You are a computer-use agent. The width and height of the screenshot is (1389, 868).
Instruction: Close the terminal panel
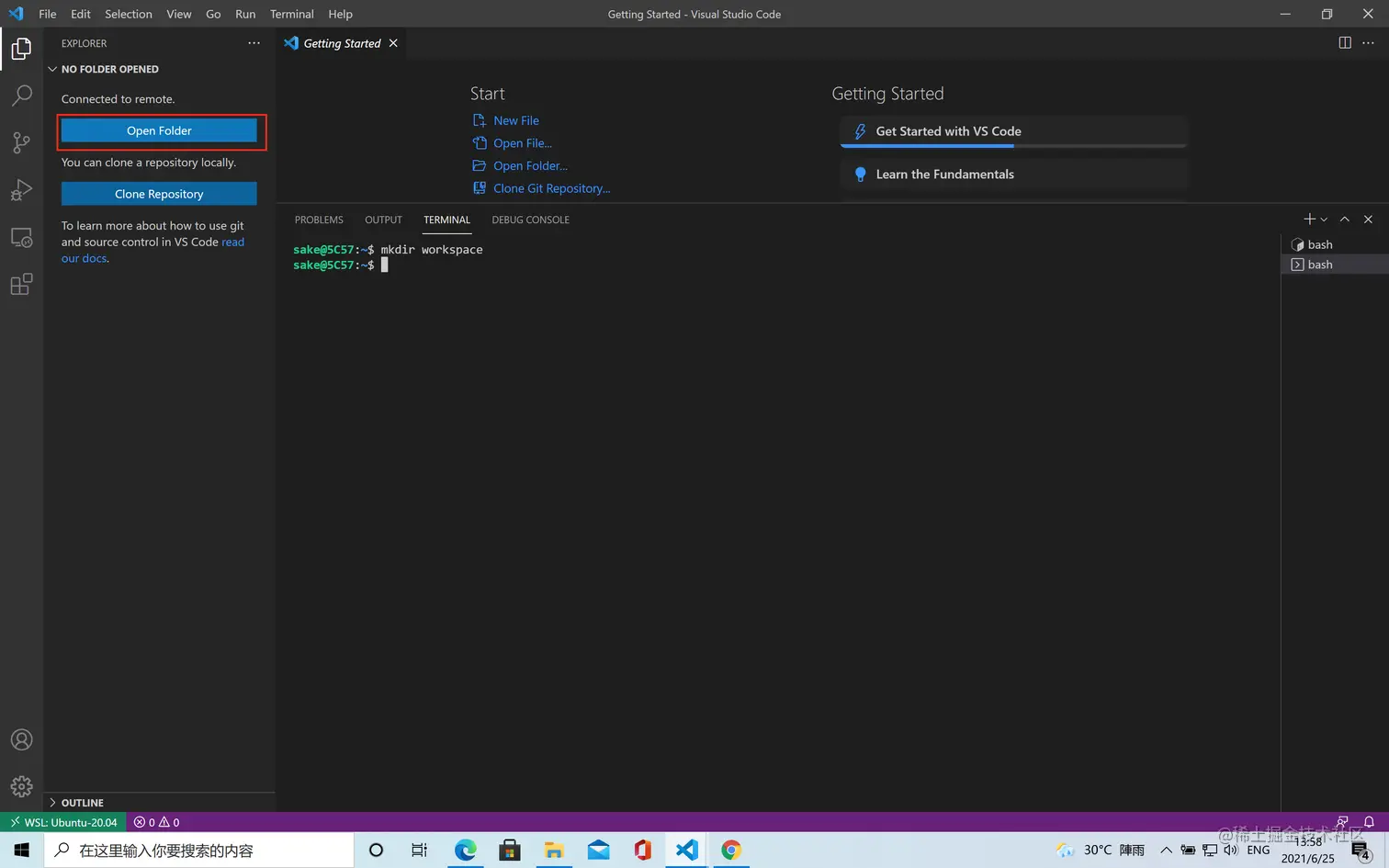pyautogui.click(x=1368, y=220)
